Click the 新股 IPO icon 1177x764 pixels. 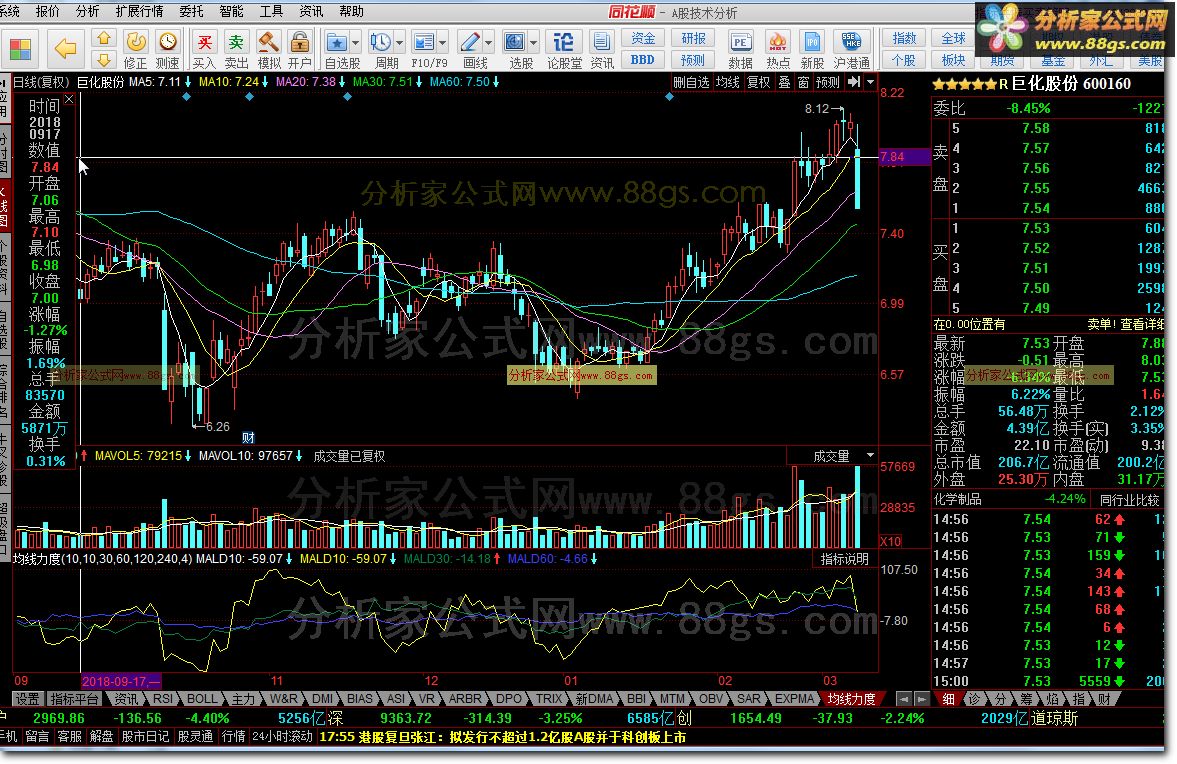(812, 41)
